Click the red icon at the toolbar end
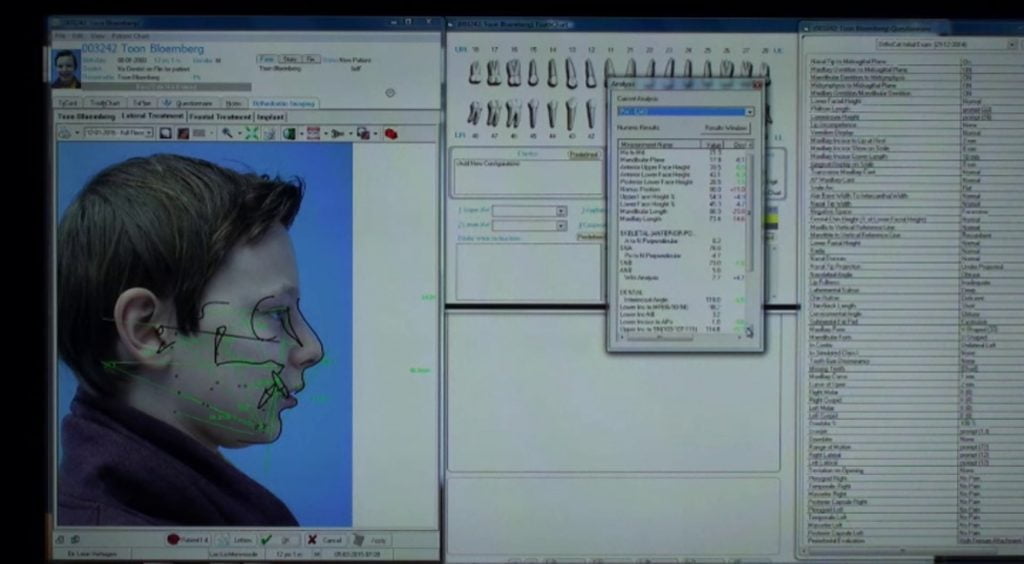1024x564 pixels. click(391, 133)
